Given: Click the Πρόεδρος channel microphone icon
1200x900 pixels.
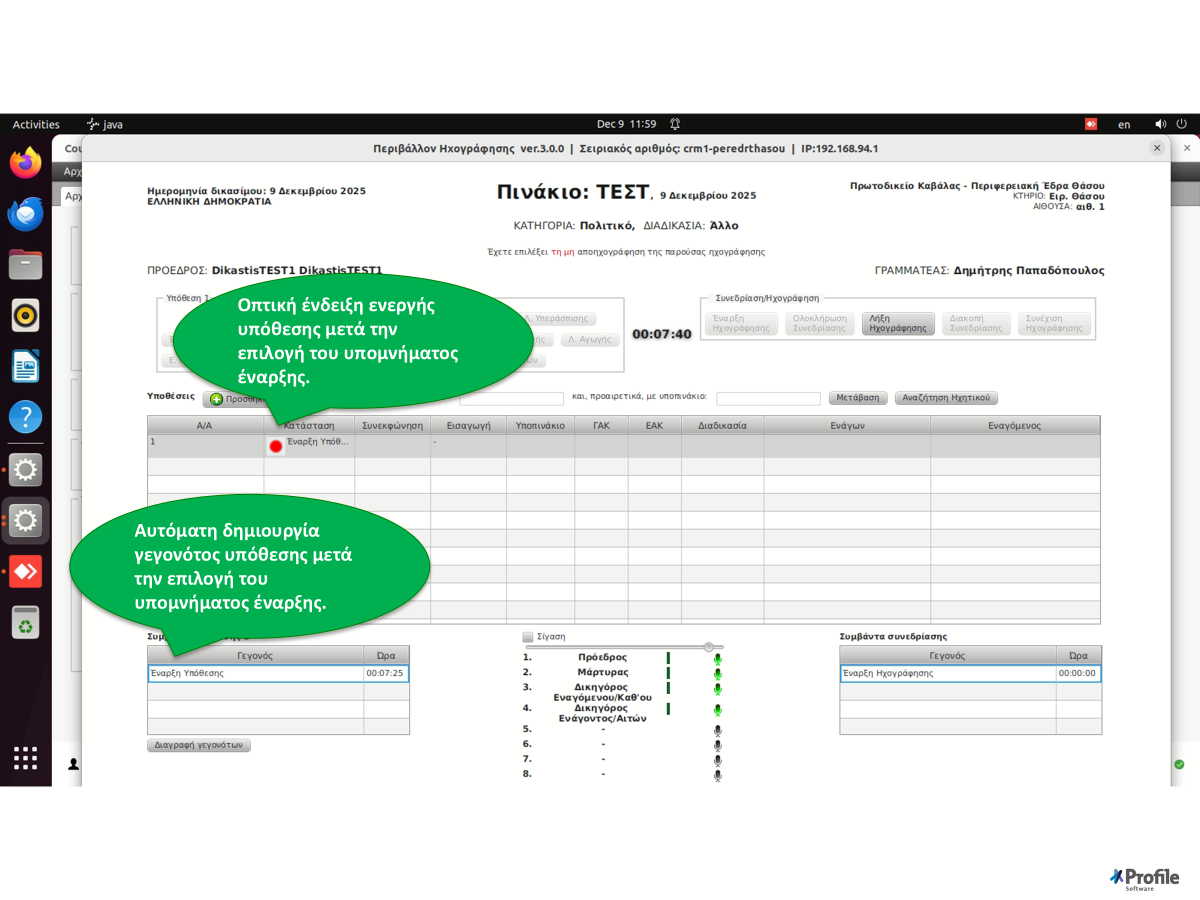Looking at the screenshot, I should tap(717, 659).
